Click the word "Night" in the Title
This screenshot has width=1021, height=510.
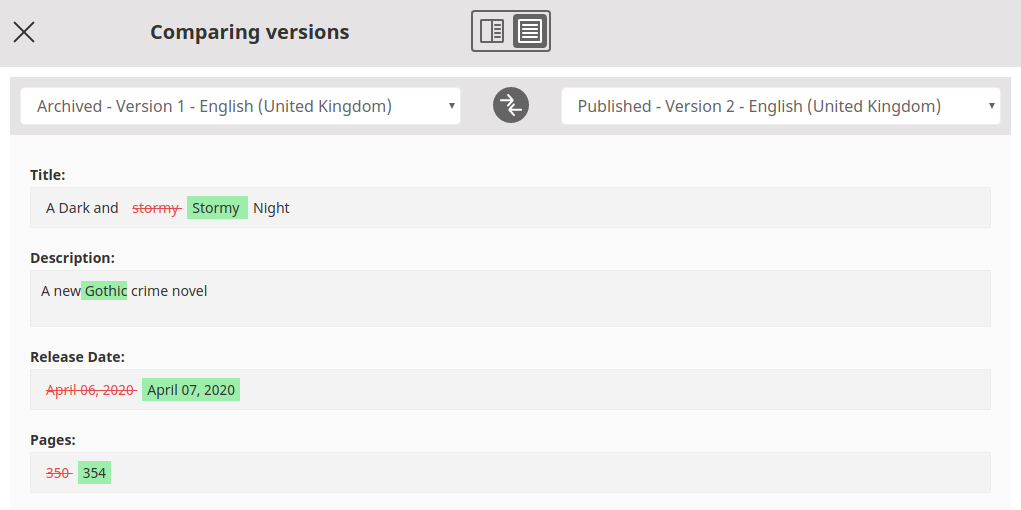point(271,208)
